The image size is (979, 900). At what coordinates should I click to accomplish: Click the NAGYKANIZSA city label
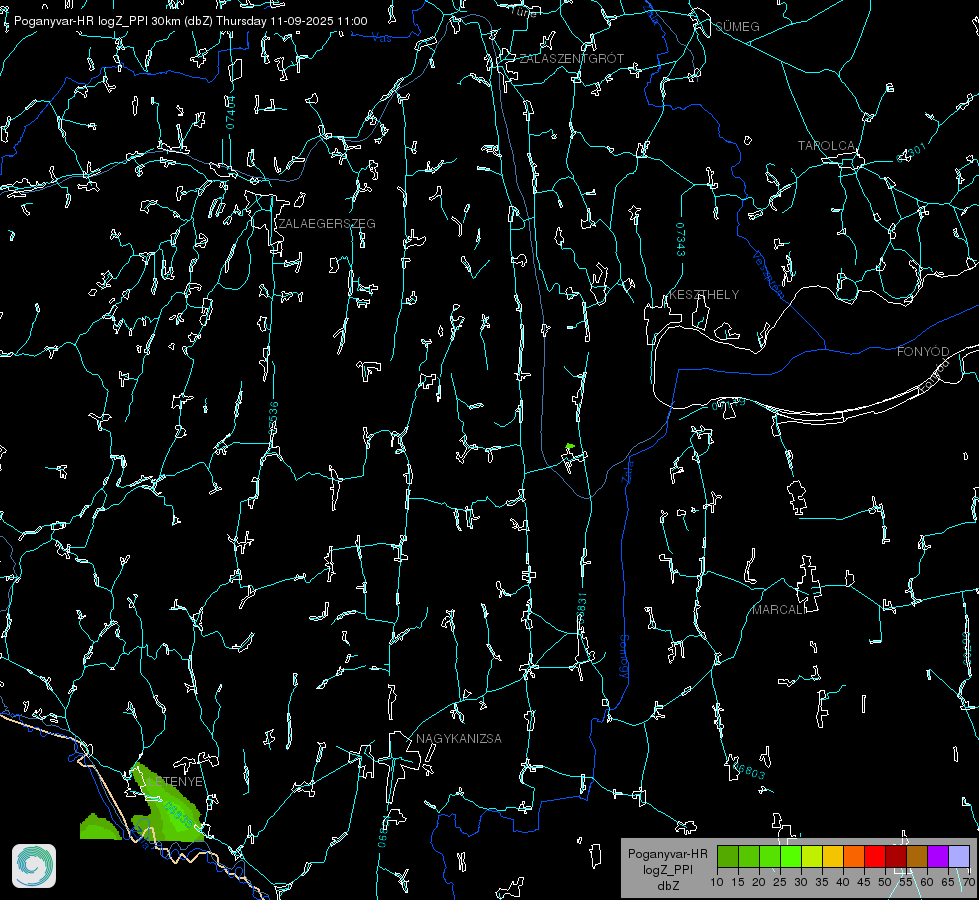pos(459,738)
